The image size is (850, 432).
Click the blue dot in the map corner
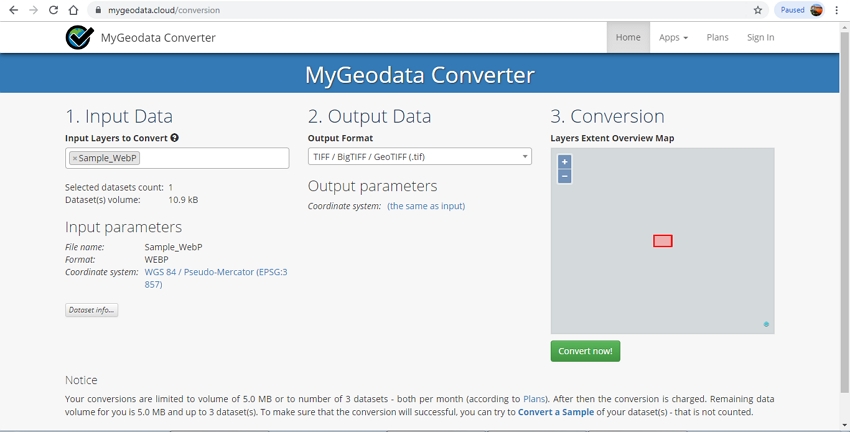pyautogui.click(x=766, y=324)
